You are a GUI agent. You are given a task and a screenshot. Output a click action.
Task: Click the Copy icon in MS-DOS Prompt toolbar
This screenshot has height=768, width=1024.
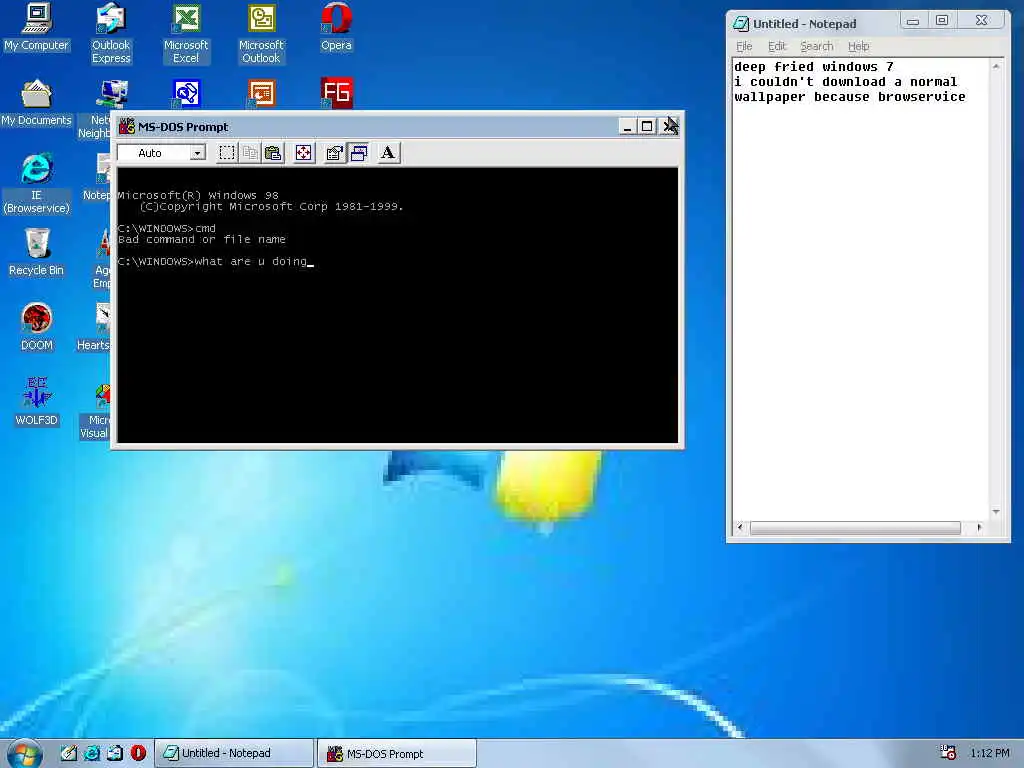click(249, 153)
